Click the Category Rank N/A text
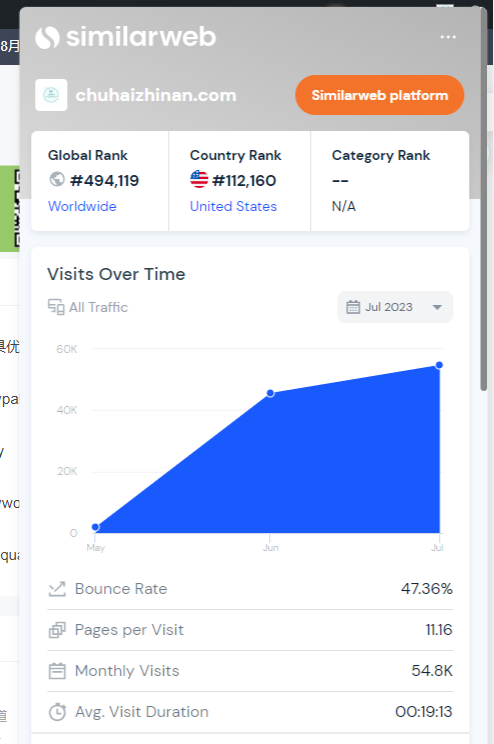 point(344,206)
